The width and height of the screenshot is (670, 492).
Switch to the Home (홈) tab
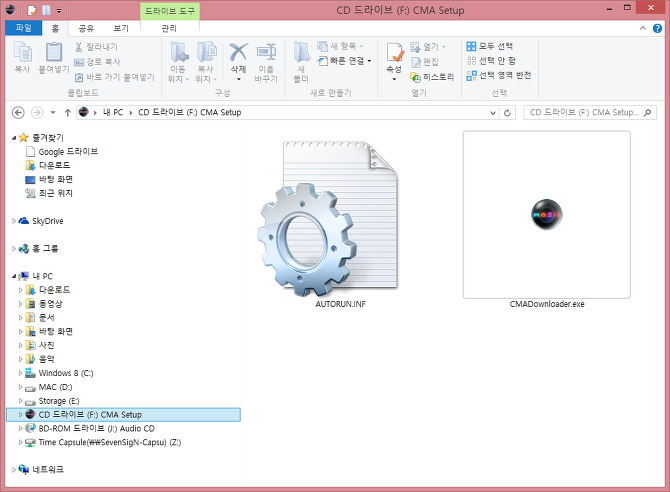(x=55, y=28)
